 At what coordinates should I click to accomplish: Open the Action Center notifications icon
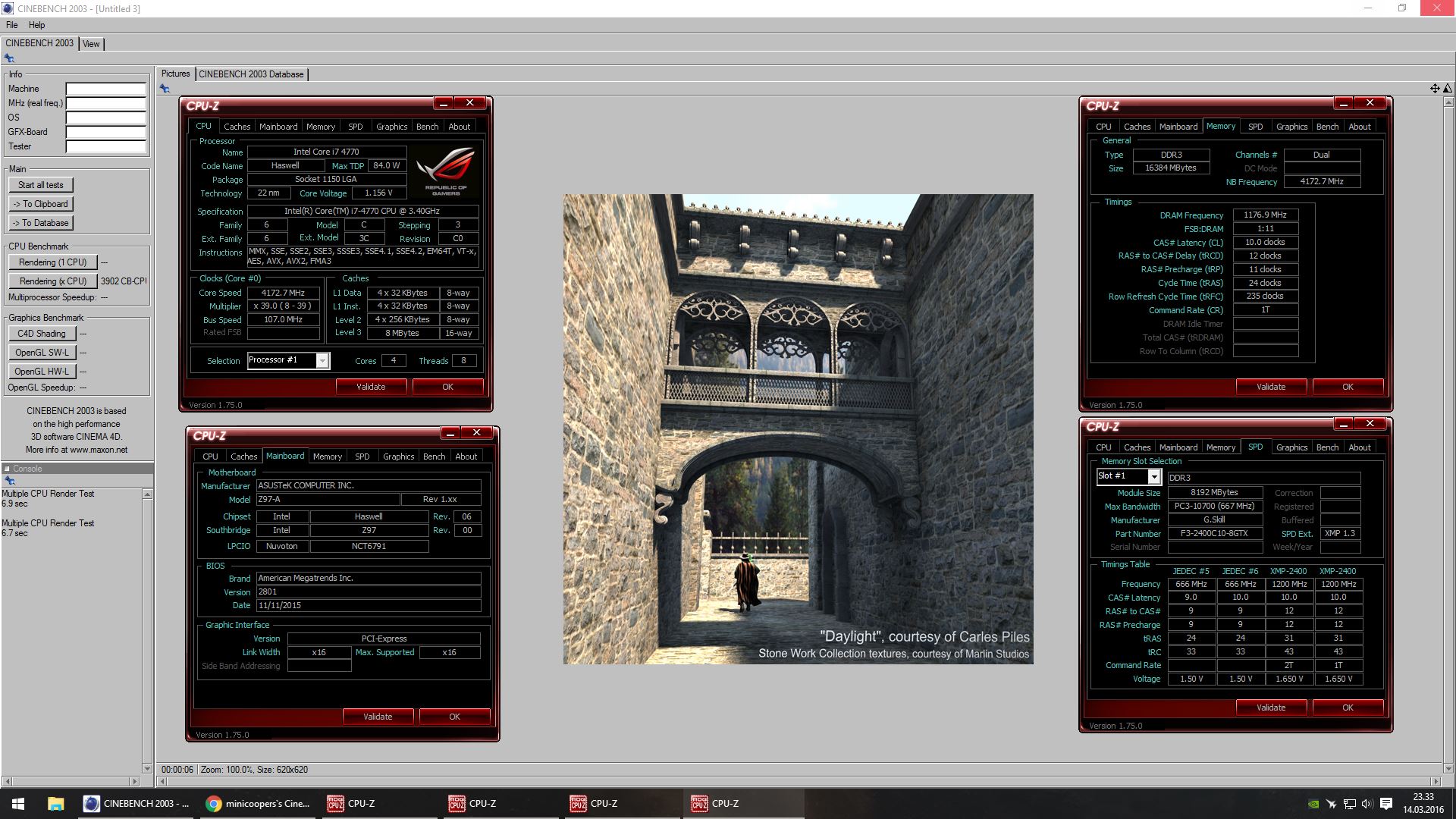1386,804
